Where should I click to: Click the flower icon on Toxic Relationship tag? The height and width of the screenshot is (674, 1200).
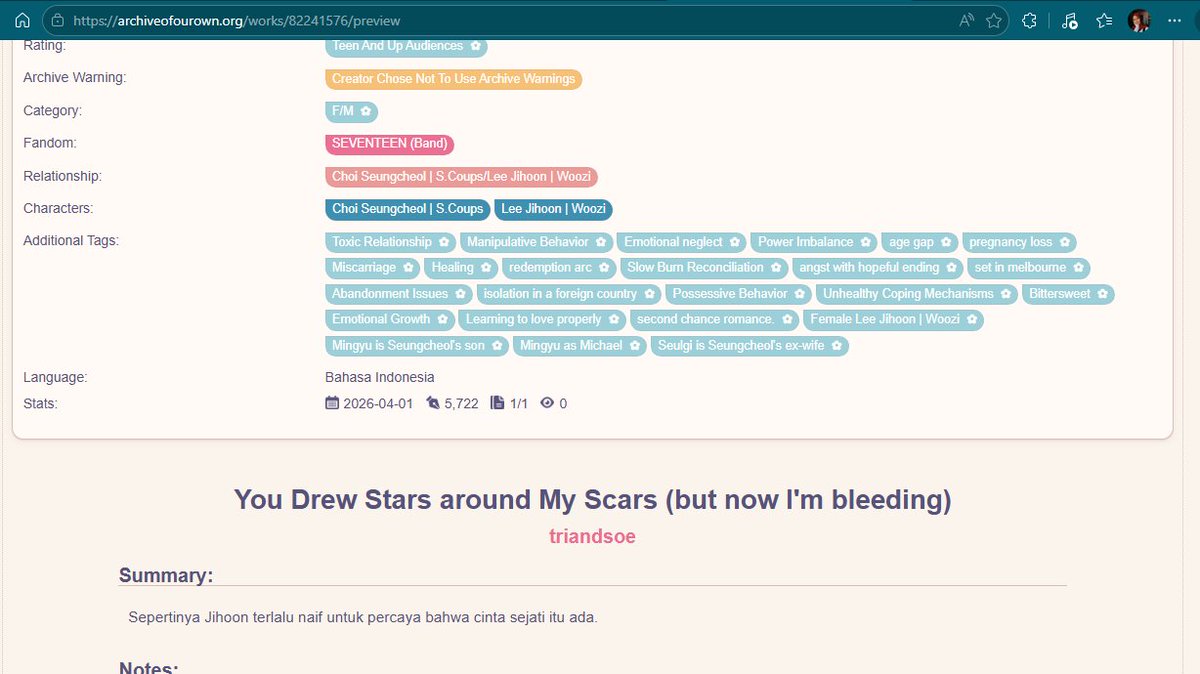tap(444, 242)
